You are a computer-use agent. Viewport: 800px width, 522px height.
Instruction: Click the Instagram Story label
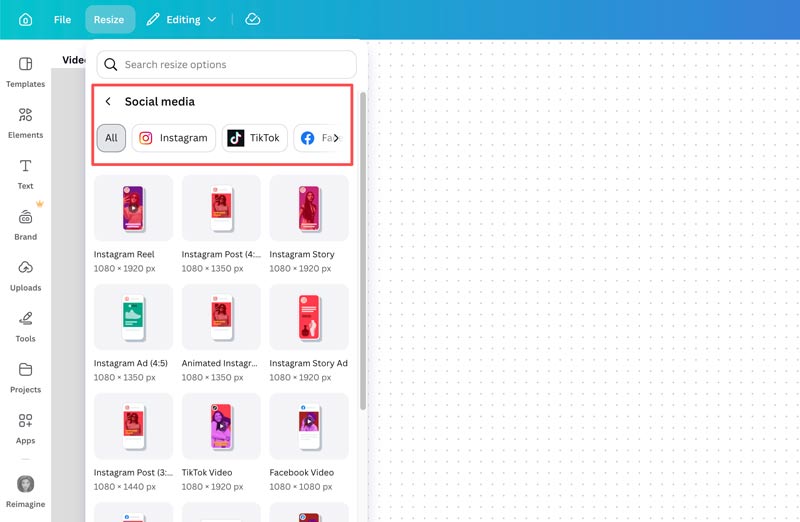click(302, 254)
